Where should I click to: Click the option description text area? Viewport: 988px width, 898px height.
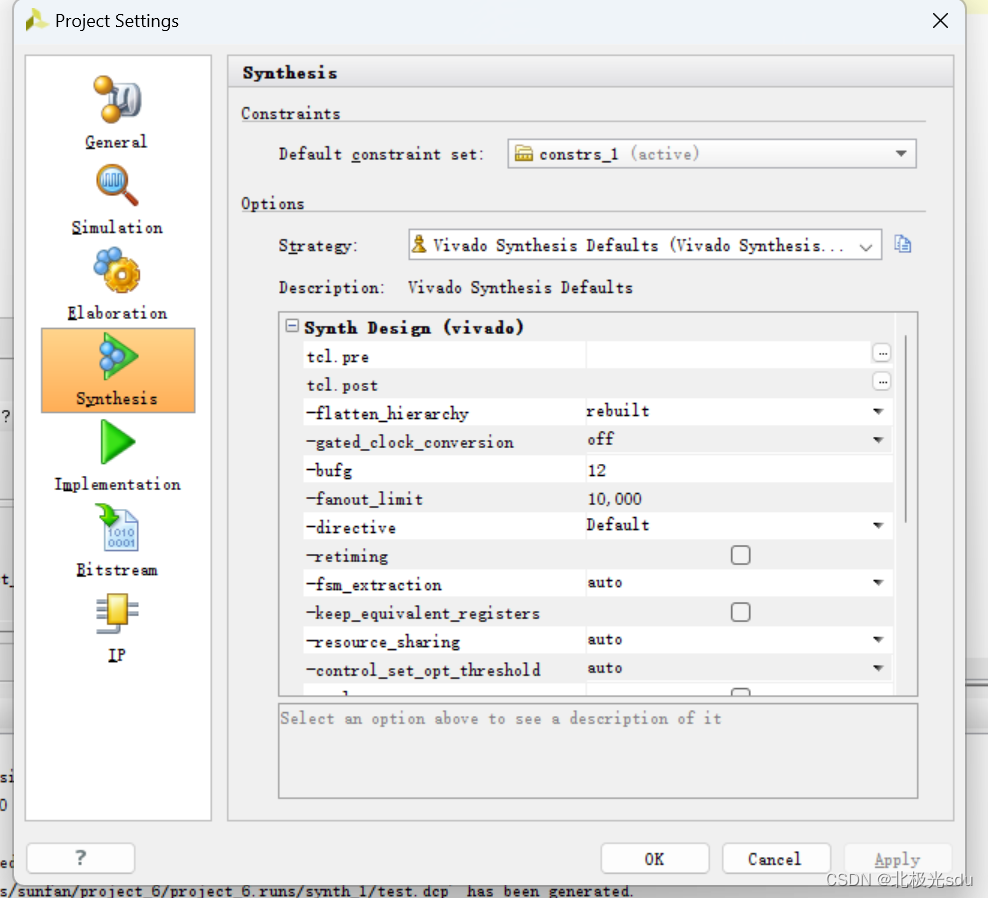coord(598,751)
